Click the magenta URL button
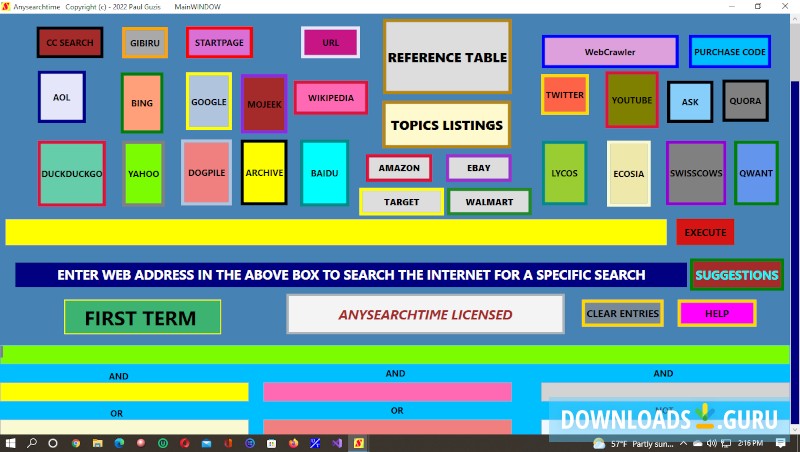Screen dimensions: 800x452 point(331,42)
